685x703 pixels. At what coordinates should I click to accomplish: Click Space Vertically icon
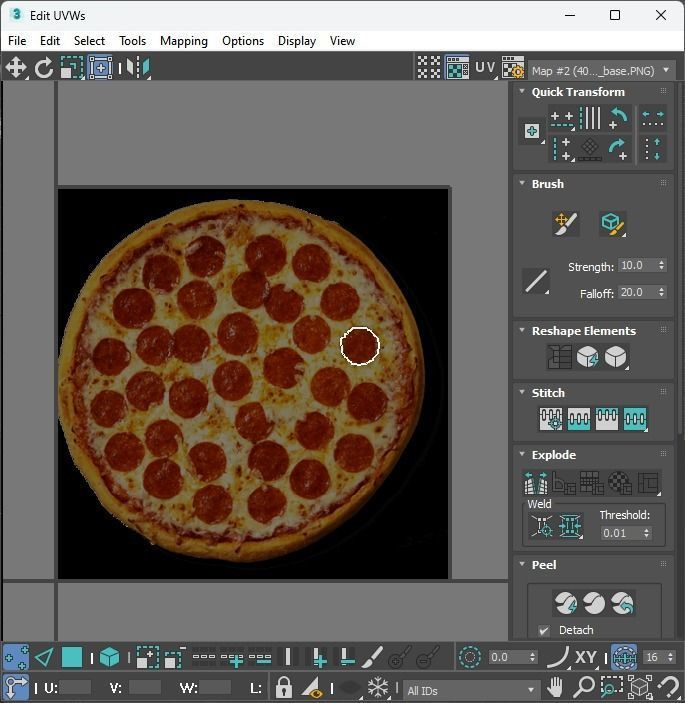pos(653,149)
